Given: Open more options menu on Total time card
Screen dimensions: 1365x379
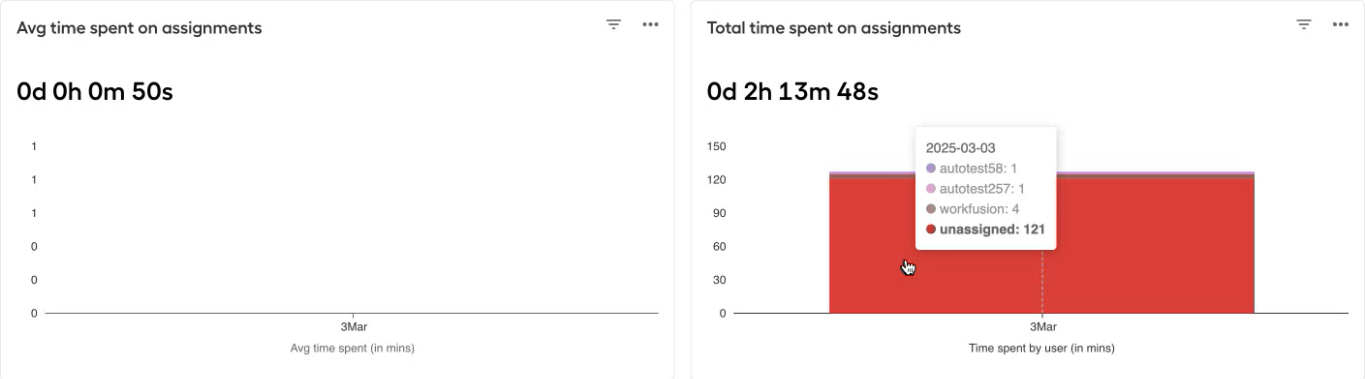Looking at the screenshot, I should 1341,25.
